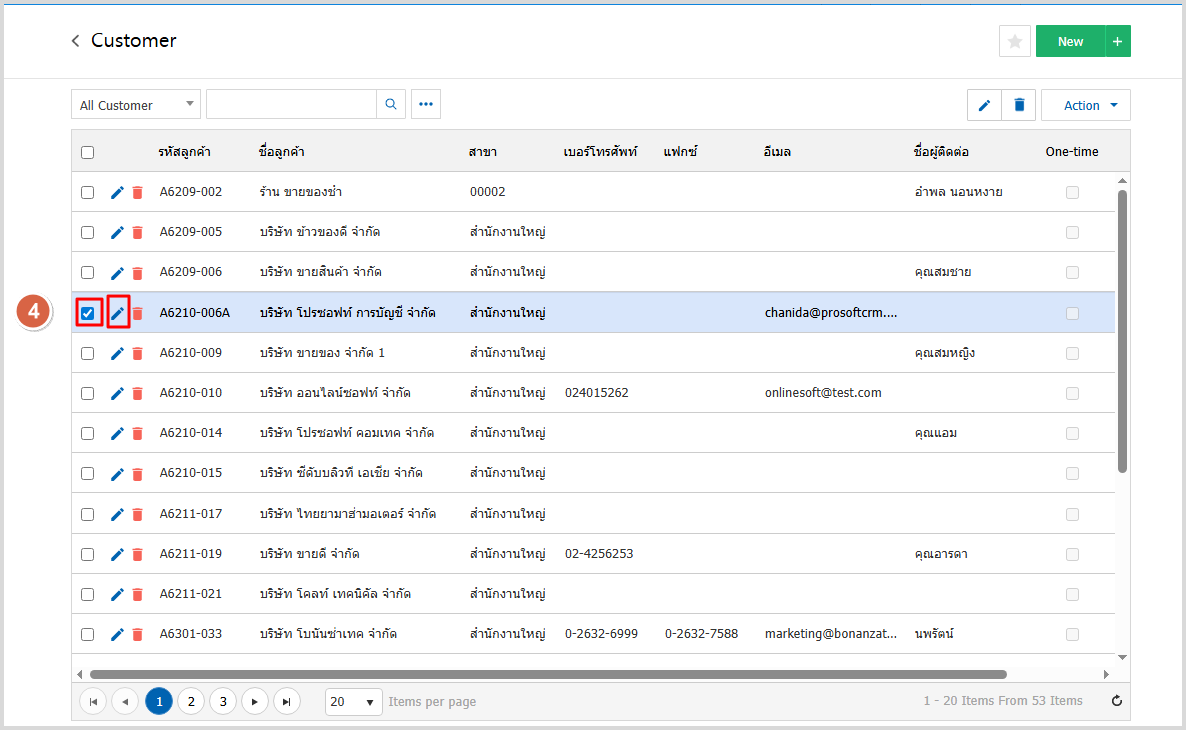Click the plus button next to New
The image size is (1186, 730).
[x=1118, y=41]
